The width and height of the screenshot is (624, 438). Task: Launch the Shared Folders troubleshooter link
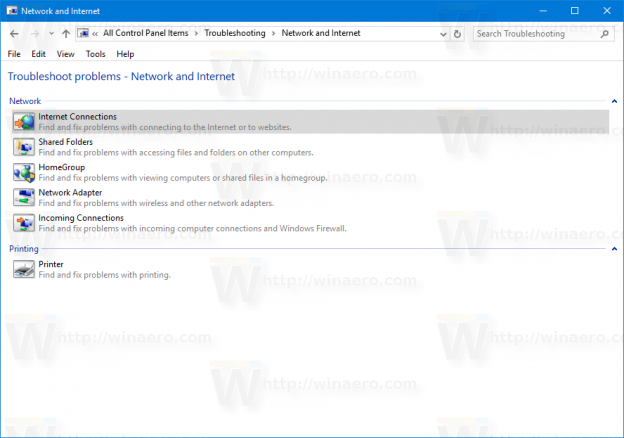(66, 142)
